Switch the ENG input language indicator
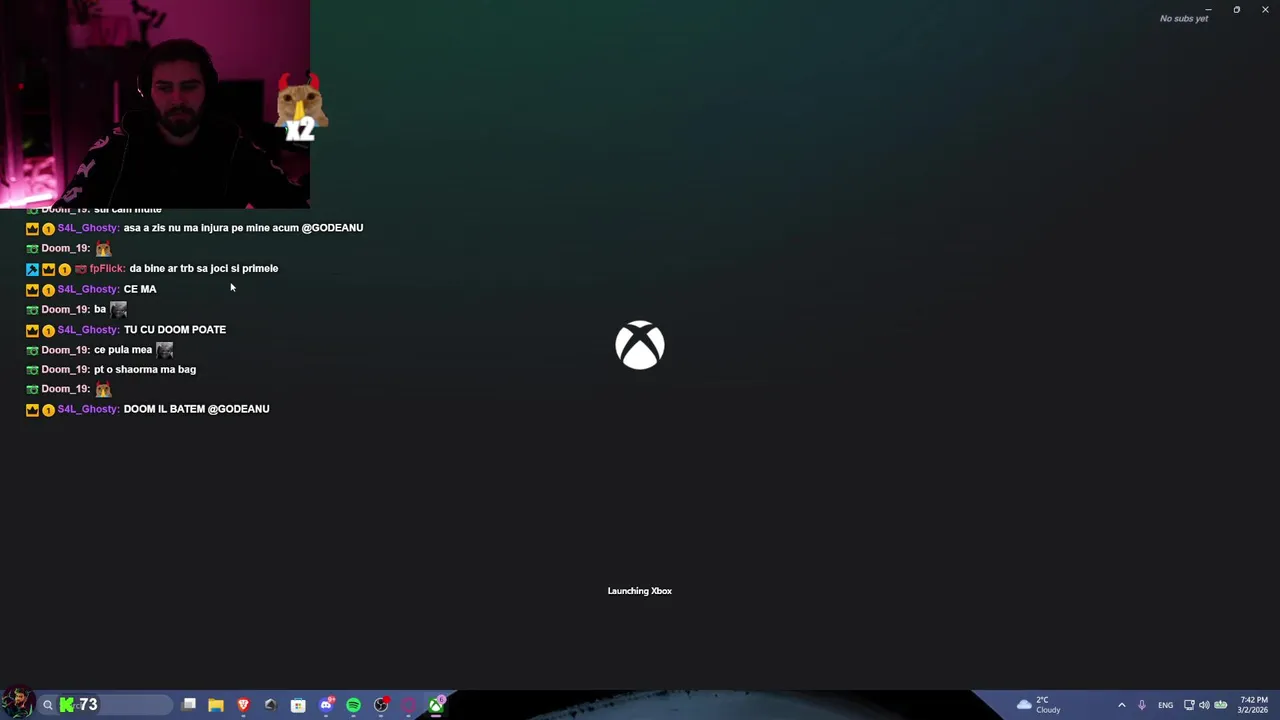 tap(1165, 705)
